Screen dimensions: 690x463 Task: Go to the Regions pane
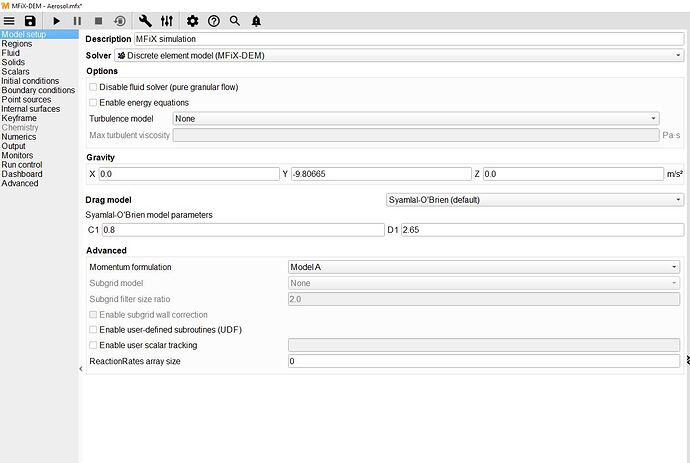click(x=17, y=44)
